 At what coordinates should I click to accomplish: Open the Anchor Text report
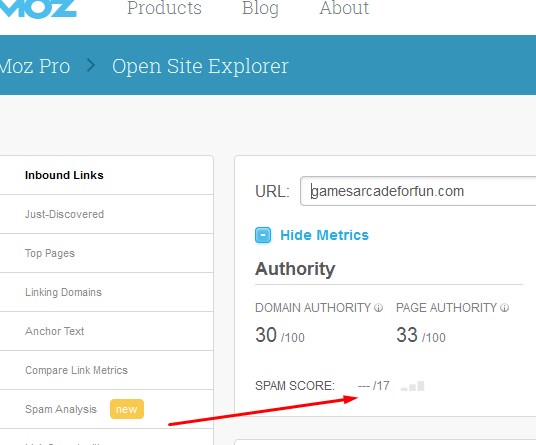pyautogui.click(x=55, y=331)
